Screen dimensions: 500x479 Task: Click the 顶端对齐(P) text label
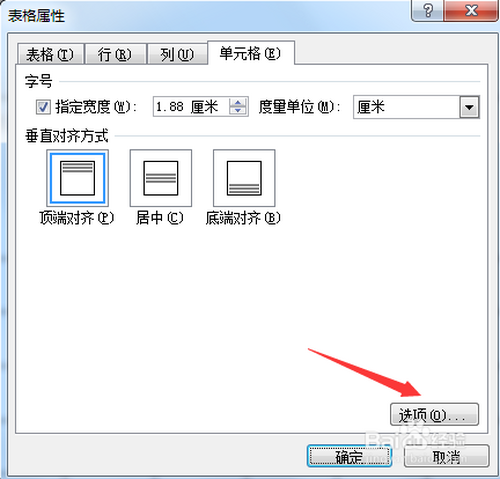point(77,218)
